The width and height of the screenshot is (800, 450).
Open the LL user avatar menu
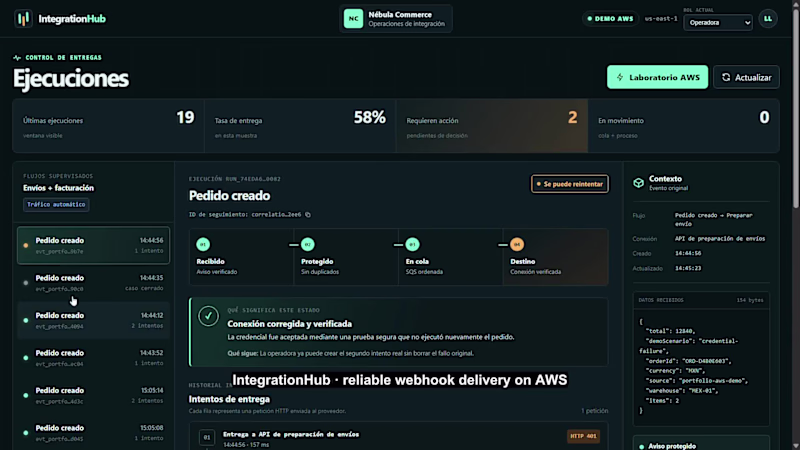pyautogui.click(x=768, y=19)
